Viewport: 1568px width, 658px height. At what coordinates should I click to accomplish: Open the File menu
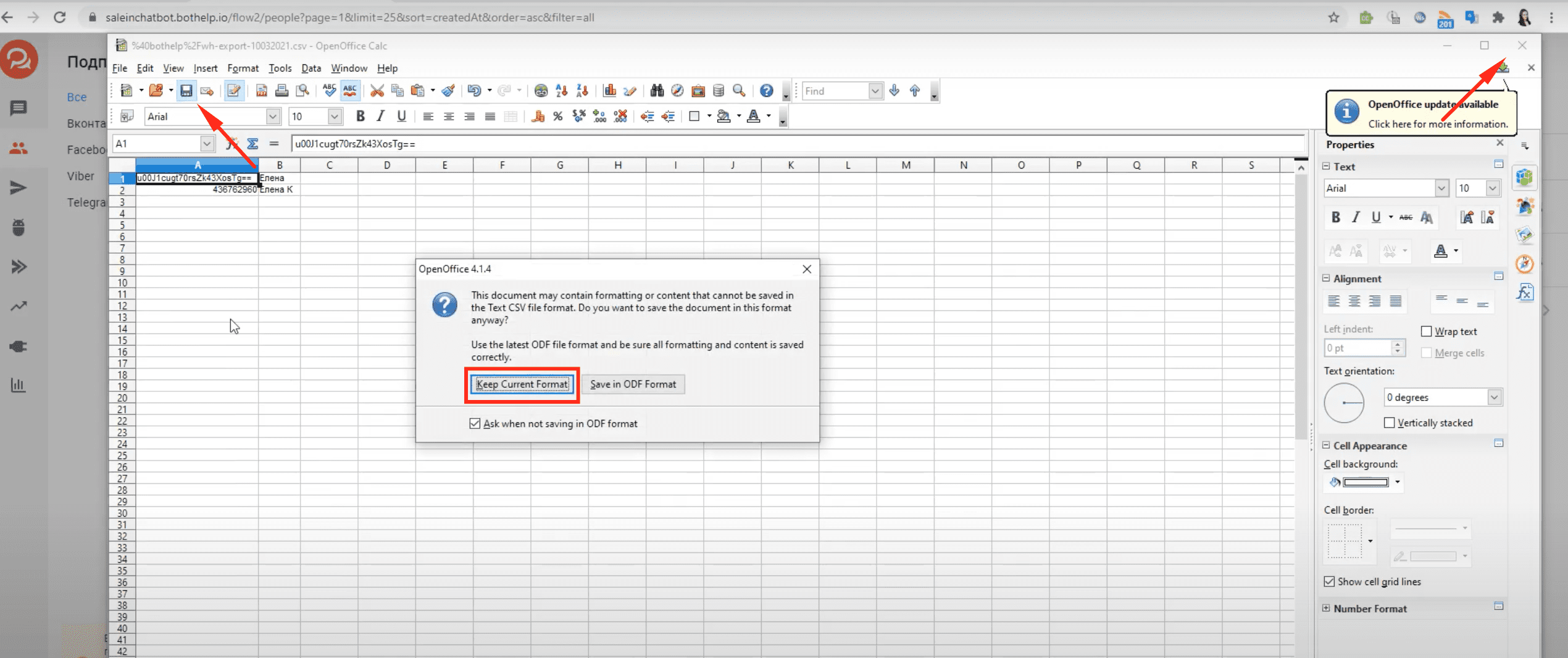120,68
